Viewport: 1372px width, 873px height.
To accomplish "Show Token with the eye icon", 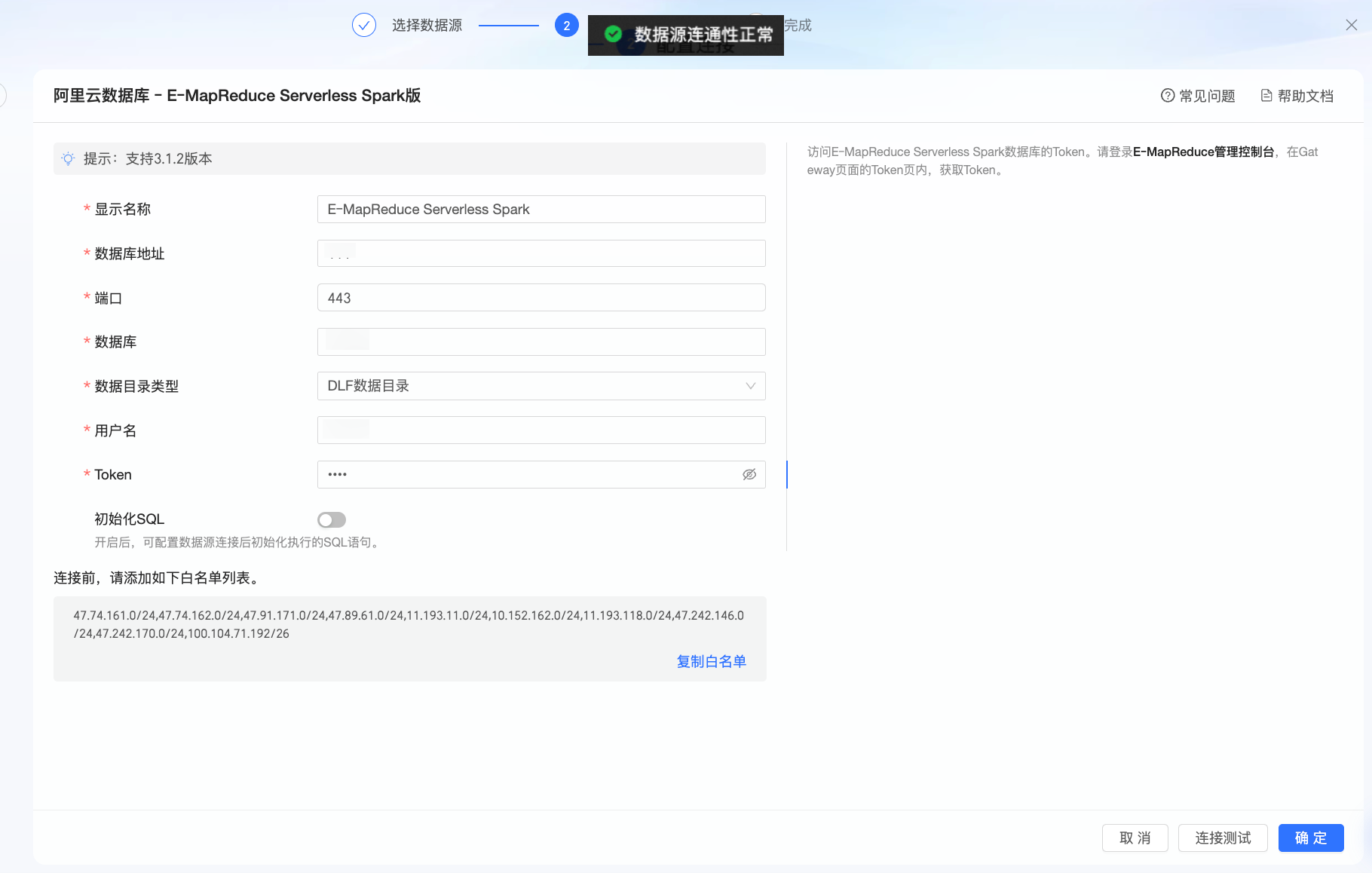I will (749, 474).
